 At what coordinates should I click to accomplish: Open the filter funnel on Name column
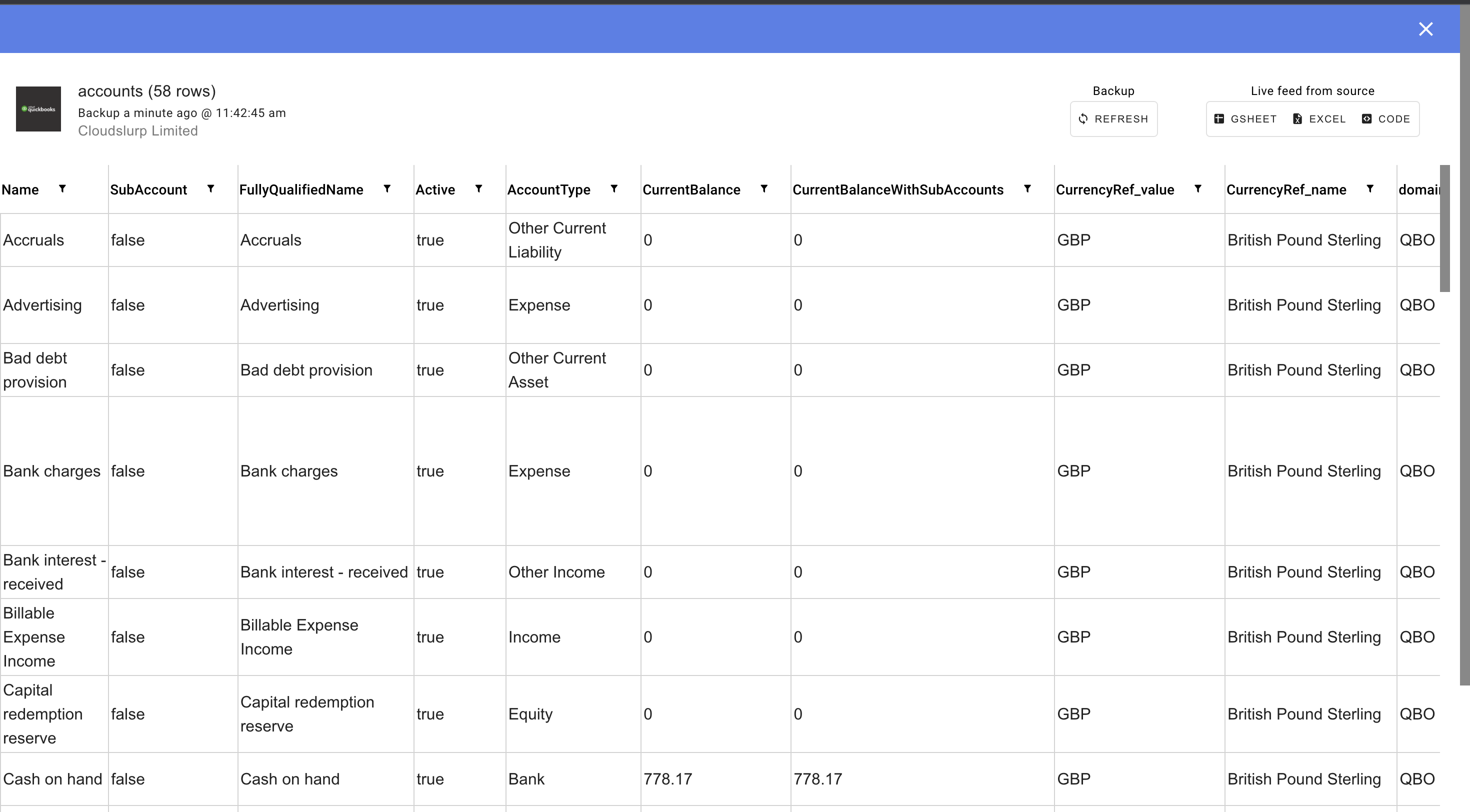coord(63,189)
